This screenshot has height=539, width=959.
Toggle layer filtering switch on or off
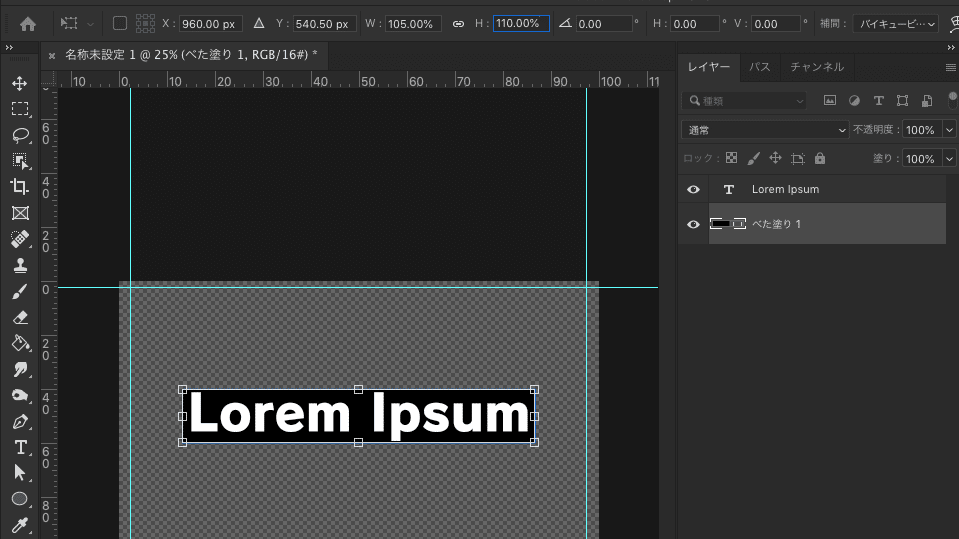click(952, 100)
